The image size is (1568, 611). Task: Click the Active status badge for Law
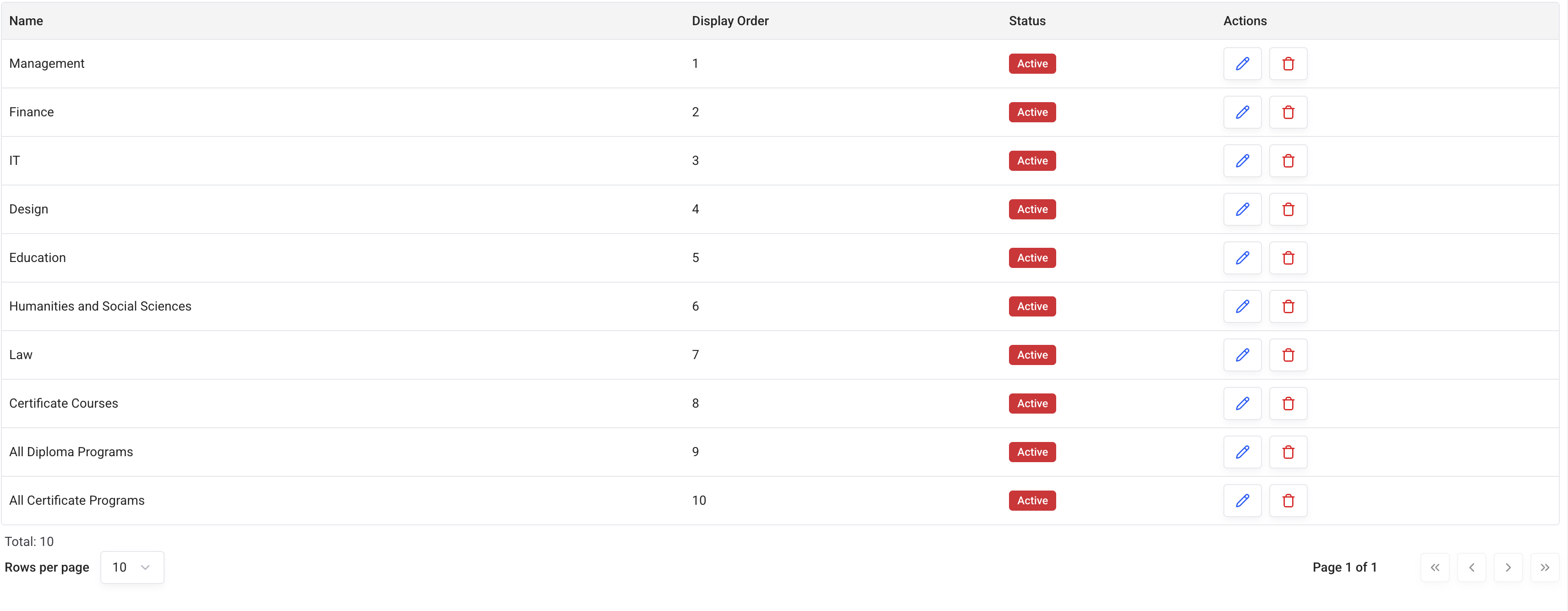click(x=1032, y=355)
